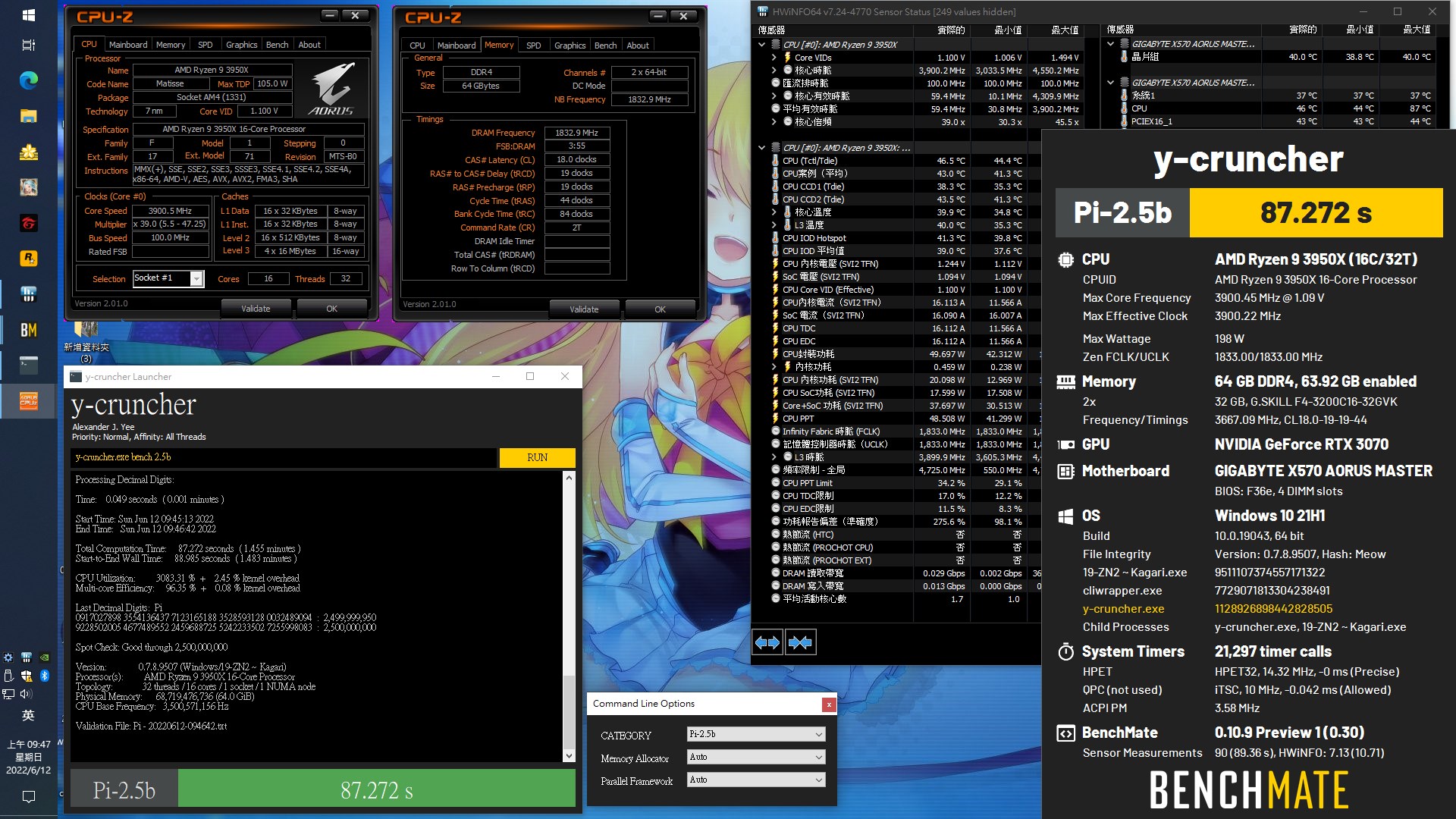Open the yellow flower app taskbar icon

click(x=28, y=152)
